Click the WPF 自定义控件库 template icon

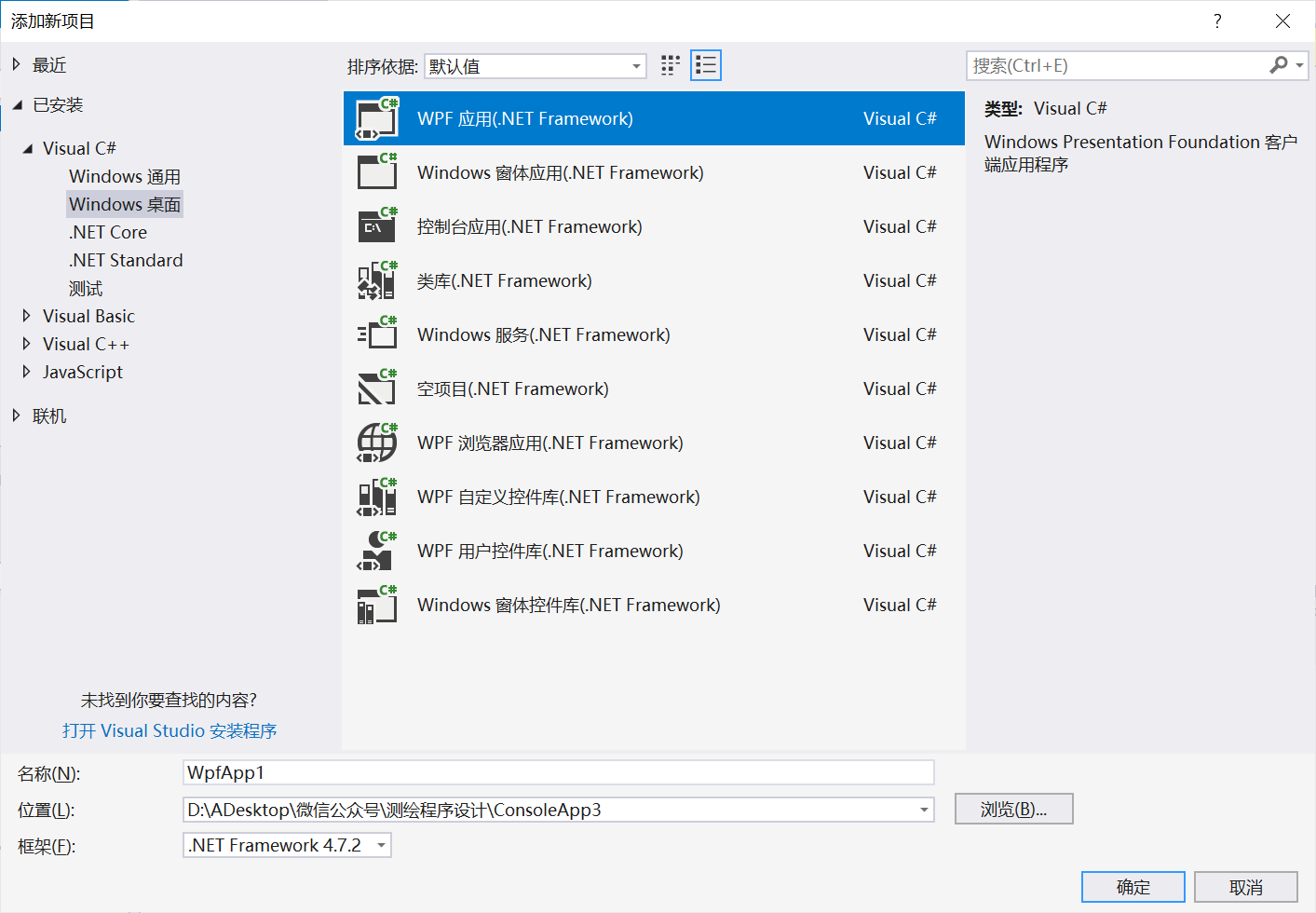[x=377, y=497]
